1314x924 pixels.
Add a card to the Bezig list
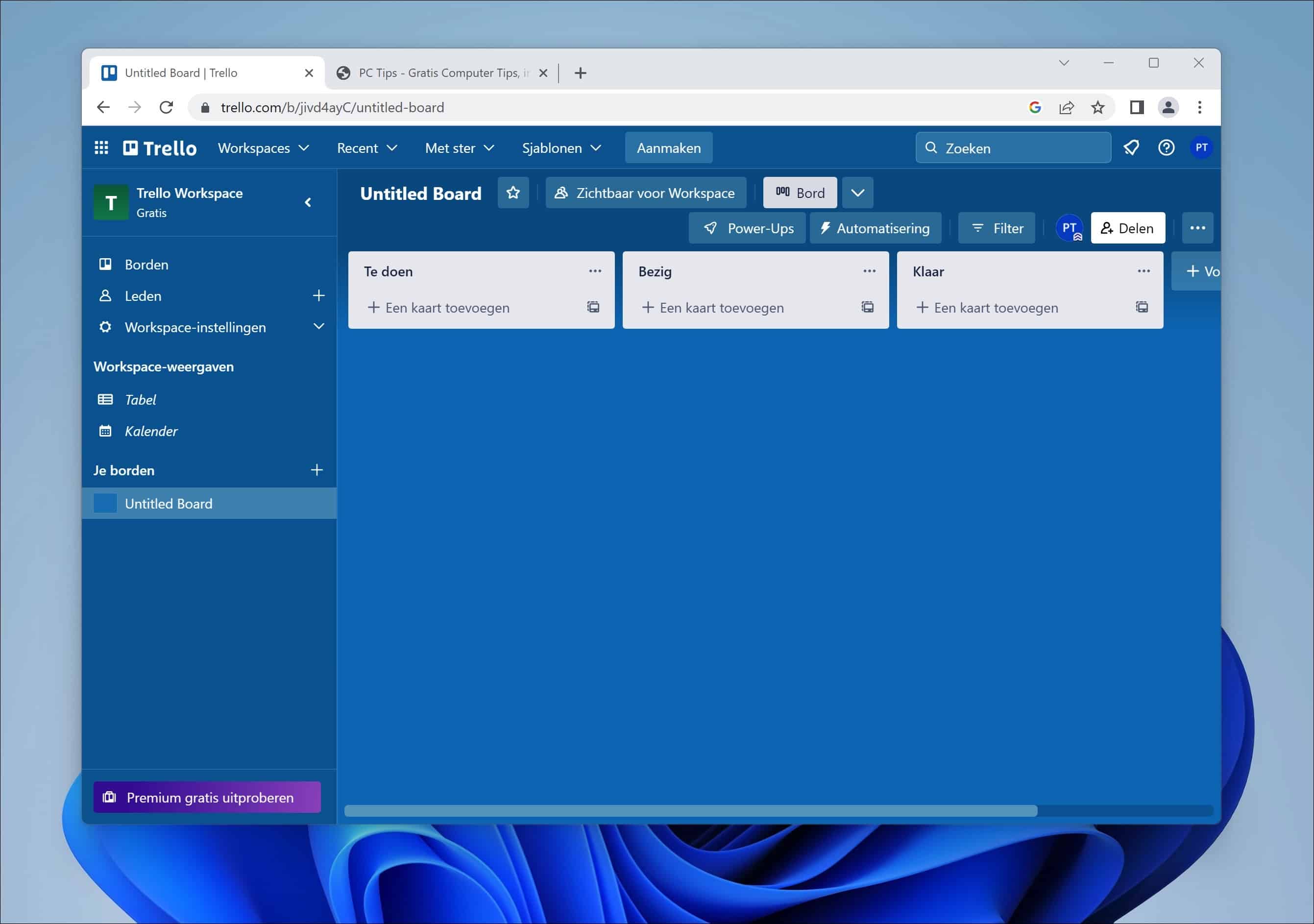[713, 307]
